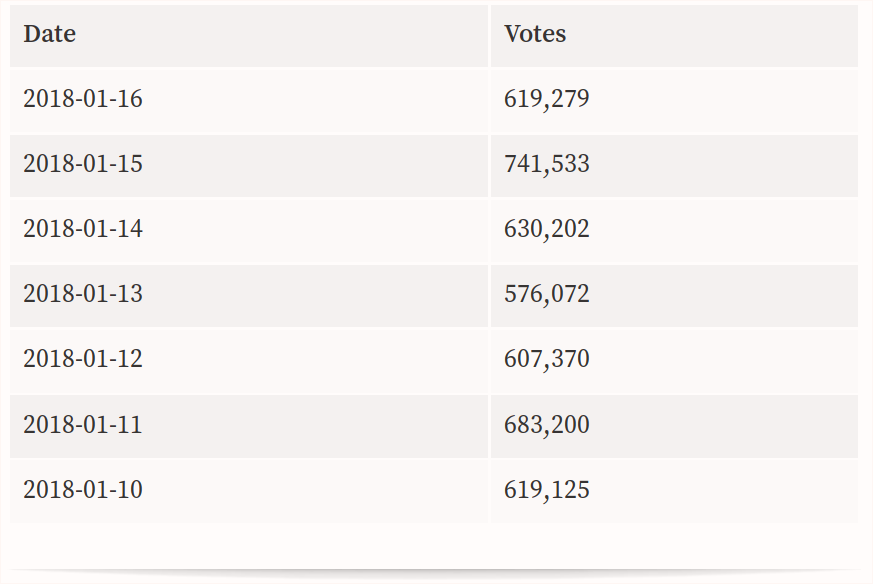The height and width of the screenshot is (585, 874).
Task: Select the 619,125 votes cell
Action: click(x=674, y=491)
